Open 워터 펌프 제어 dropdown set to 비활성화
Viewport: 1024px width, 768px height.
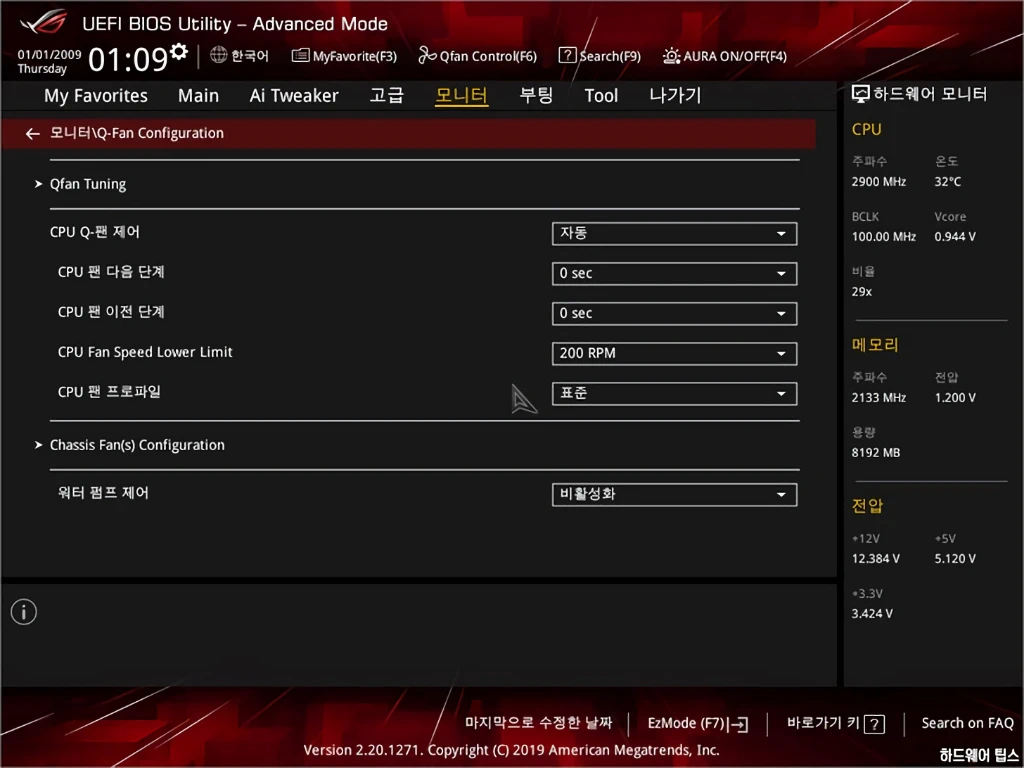coord(675,494)
